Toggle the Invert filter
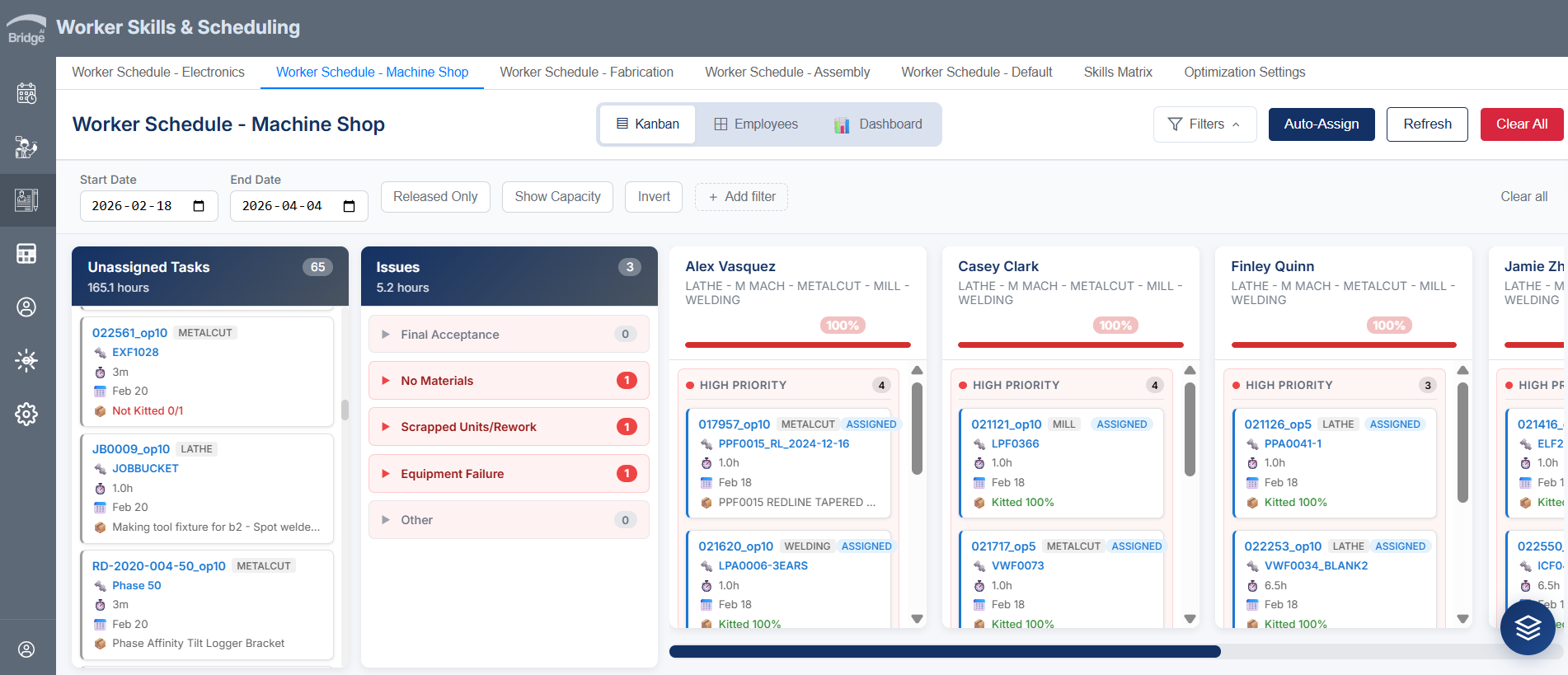 tap(654, 197)
